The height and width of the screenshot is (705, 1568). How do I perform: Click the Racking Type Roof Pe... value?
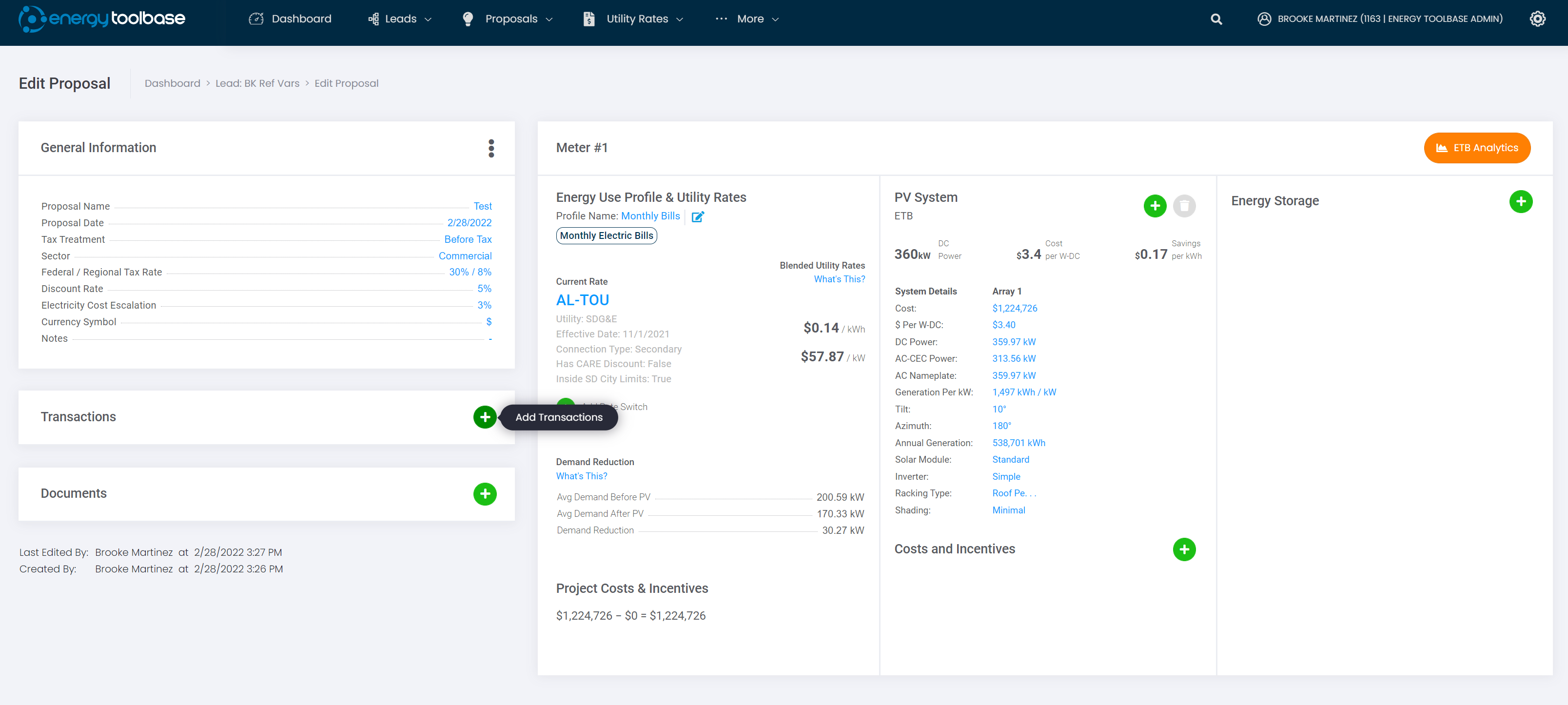pos(1014,493)
